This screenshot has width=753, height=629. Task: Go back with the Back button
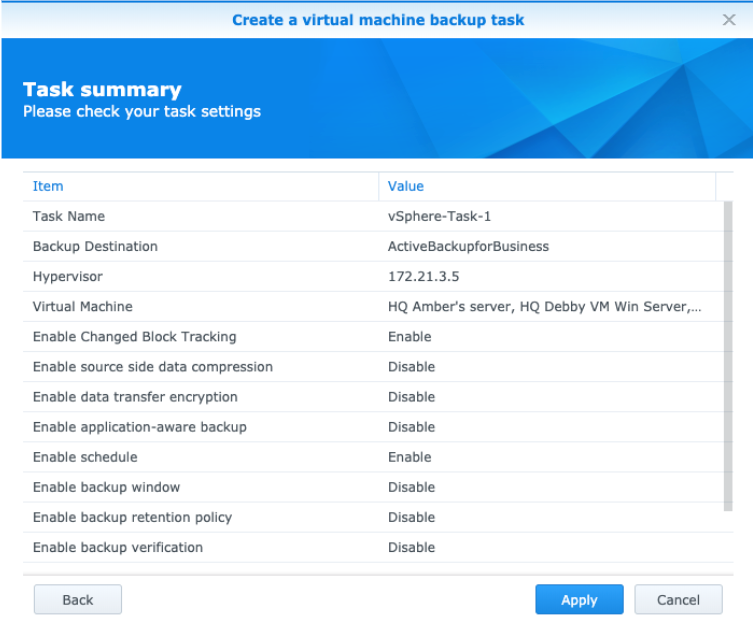(77, 600)
